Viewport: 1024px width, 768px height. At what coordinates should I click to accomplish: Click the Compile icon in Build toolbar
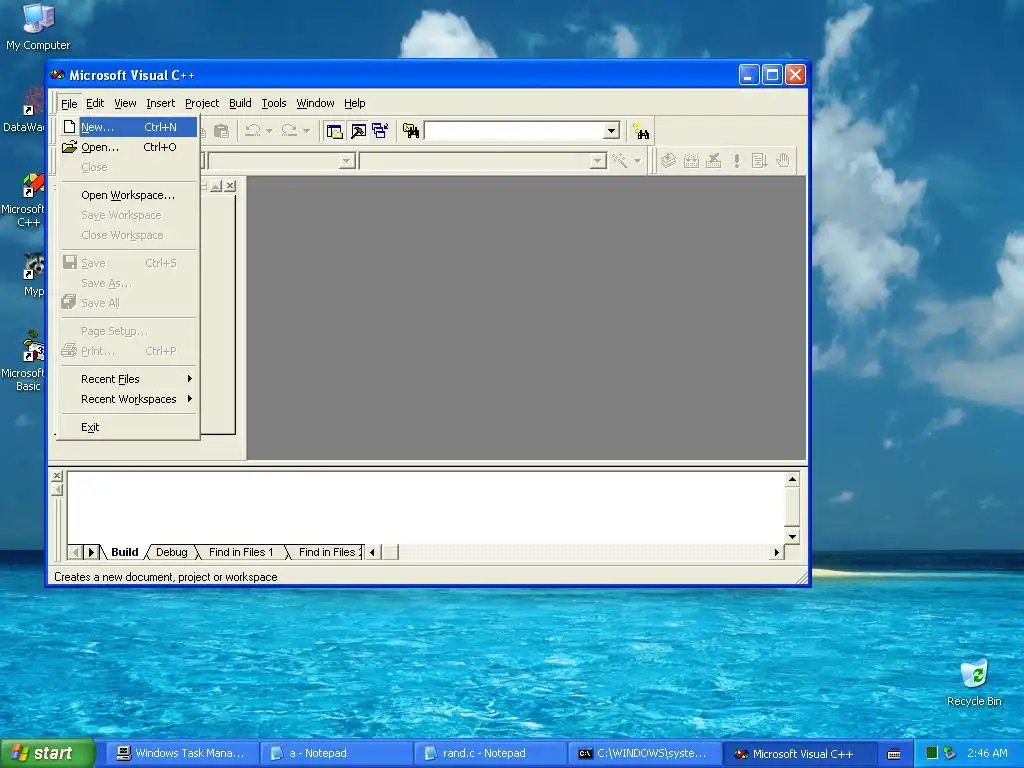click(x=668, y=161)
